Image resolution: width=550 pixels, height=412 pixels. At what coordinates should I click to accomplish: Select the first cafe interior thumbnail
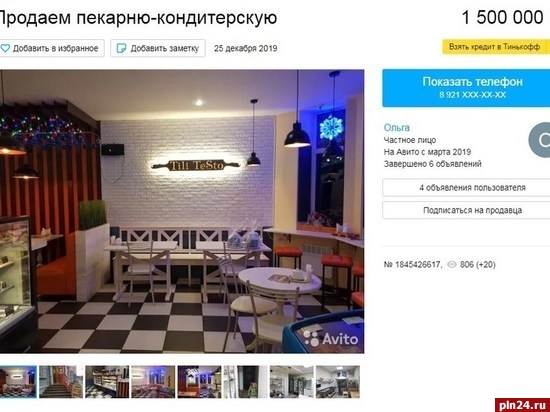click(18, 382)
